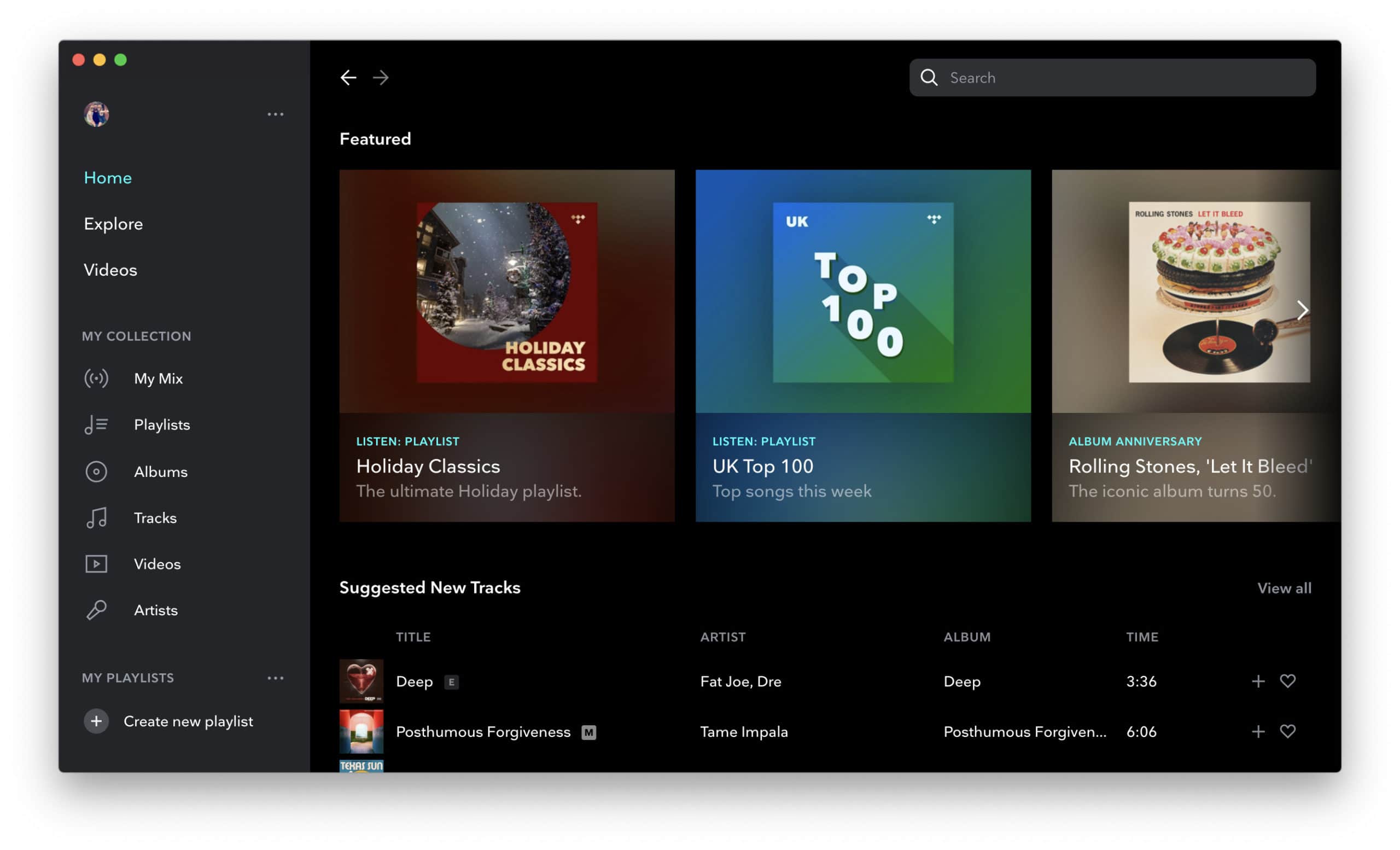Favorite Posthumous Forgiveness by Tame Impala
The height and width of the screenshot is (850, 1400).
coord(1287,731)
